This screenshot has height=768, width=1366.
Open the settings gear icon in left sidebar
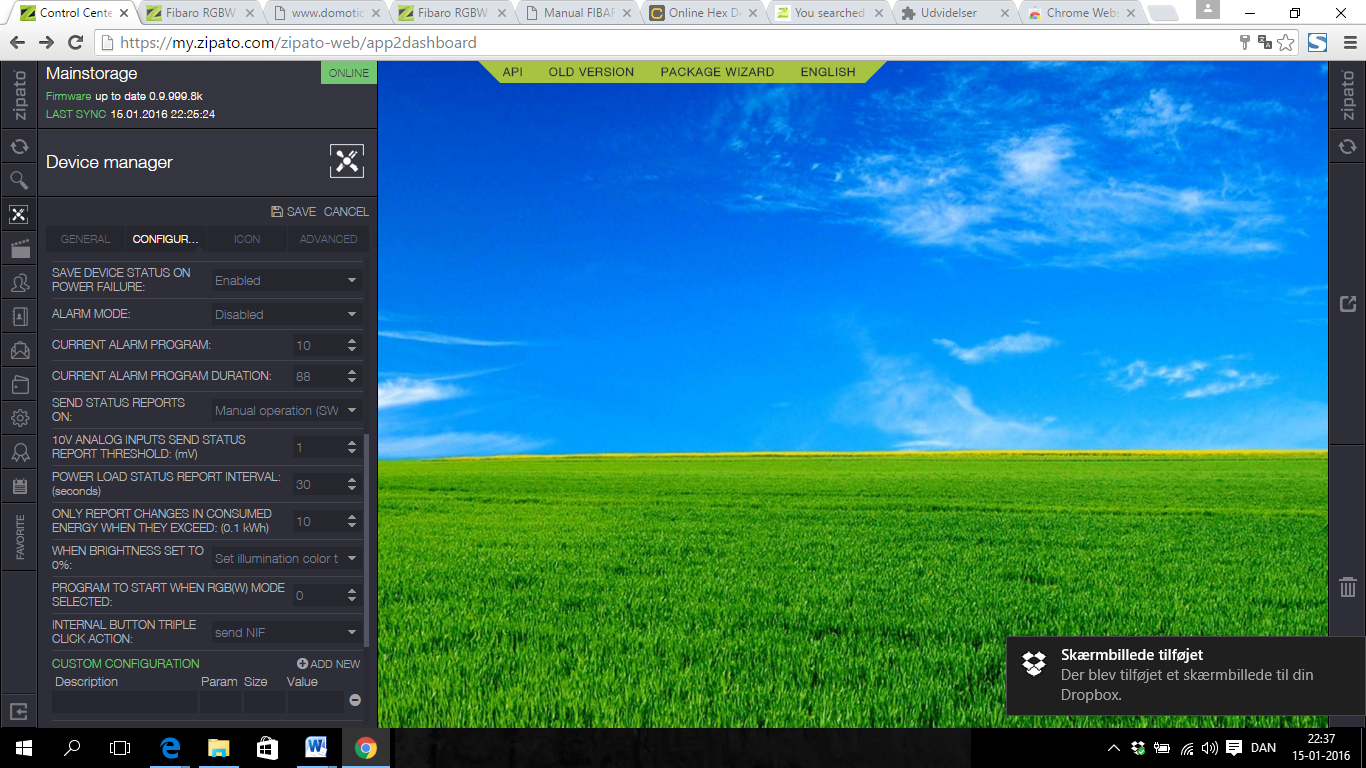coord(19,418)
